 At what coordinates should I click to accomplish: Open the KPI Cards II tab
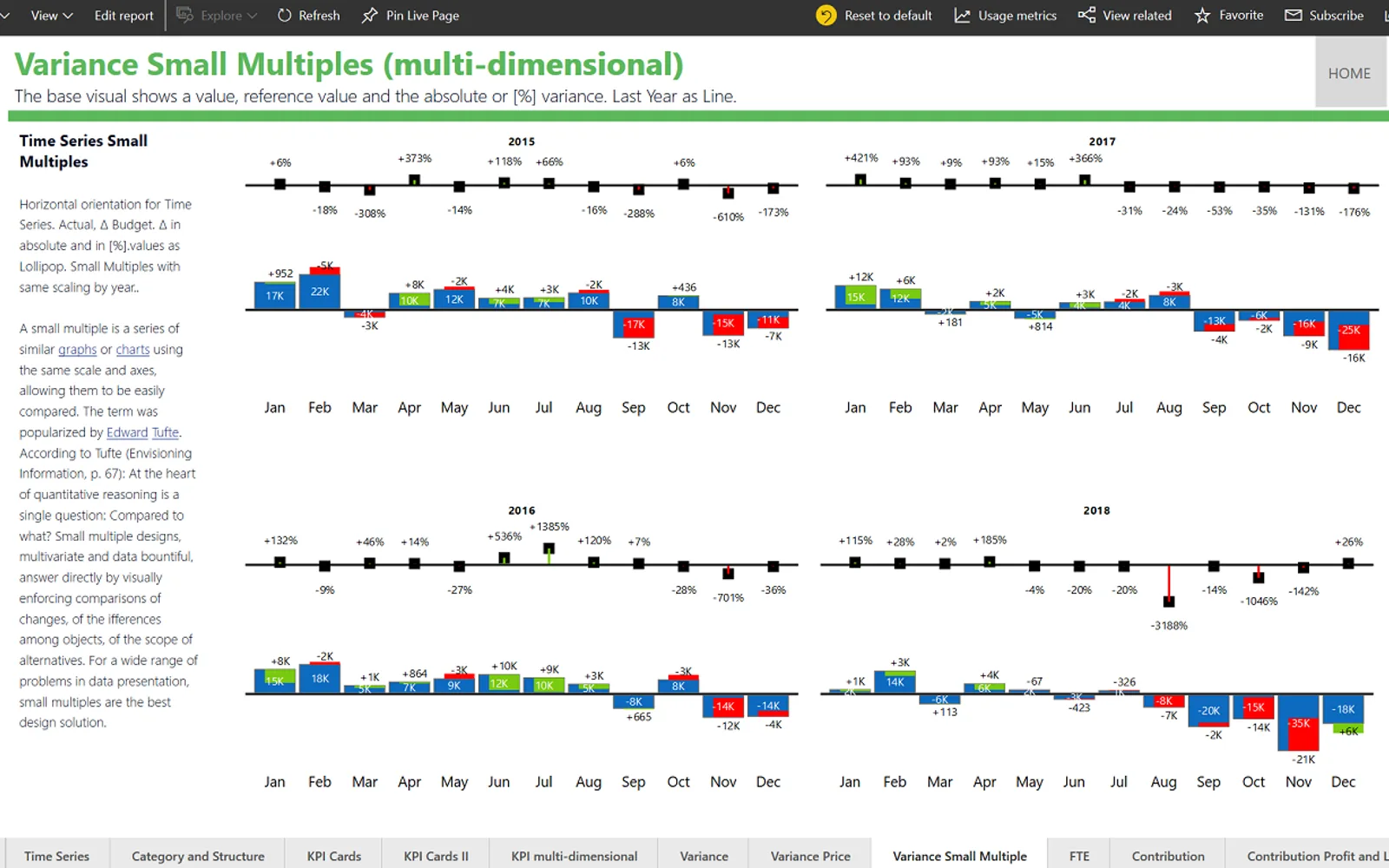pyautogui.click(x=436, y=856)
